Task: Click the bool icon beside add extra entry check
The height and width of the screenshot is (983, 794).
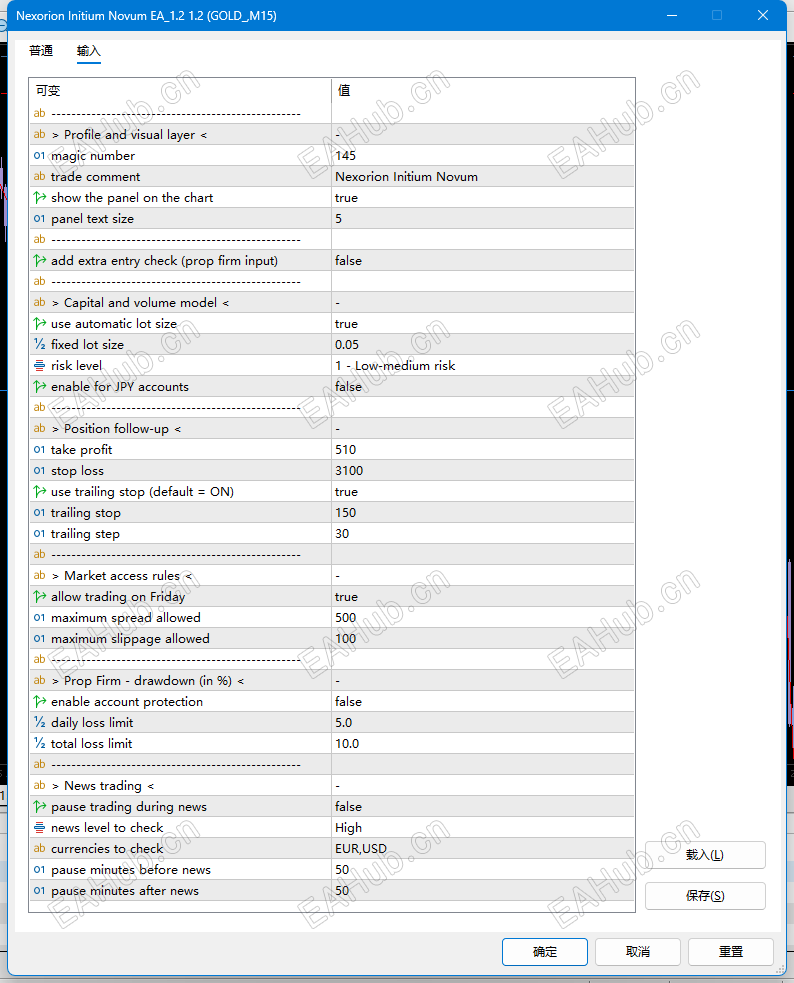Action: click(39, 261)
